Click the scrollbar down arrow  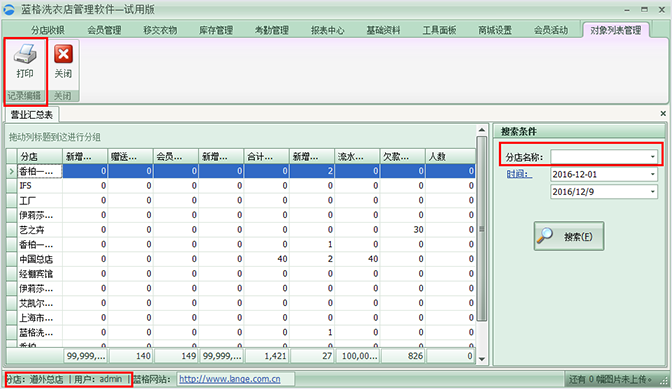point(482,359)
